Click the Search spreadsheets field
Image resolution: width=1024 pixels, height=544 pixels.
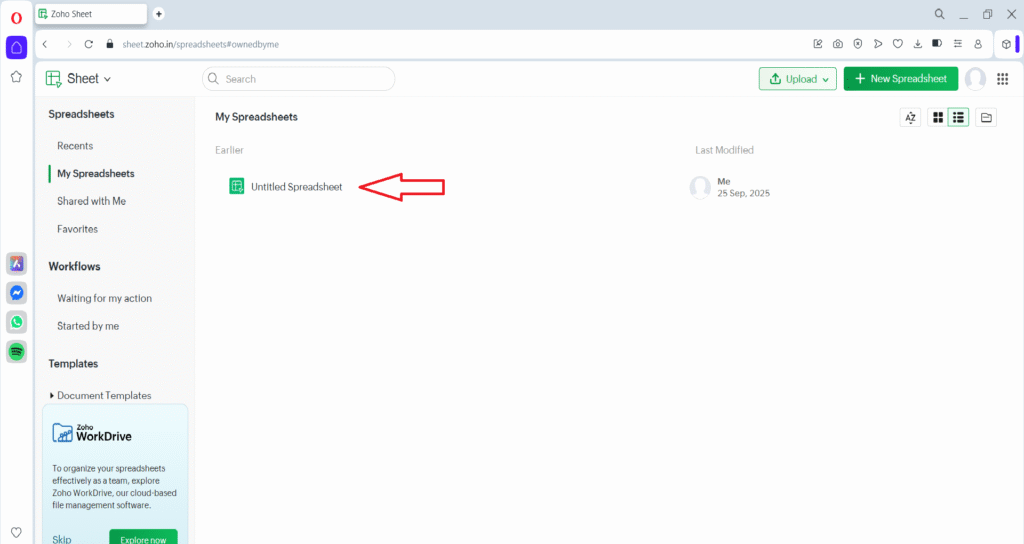(300, 79)
